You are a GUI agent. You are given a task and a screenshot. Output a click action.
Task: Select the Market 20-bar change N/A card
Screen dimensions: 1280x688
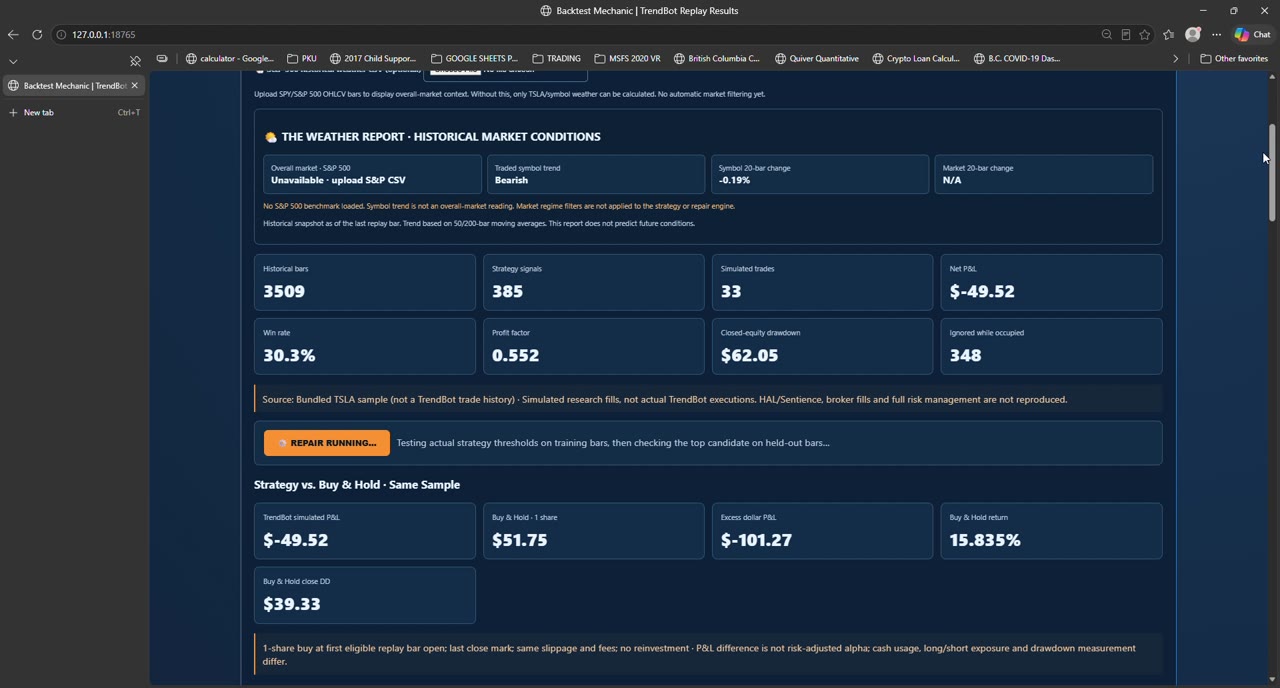click(1044, 174)
